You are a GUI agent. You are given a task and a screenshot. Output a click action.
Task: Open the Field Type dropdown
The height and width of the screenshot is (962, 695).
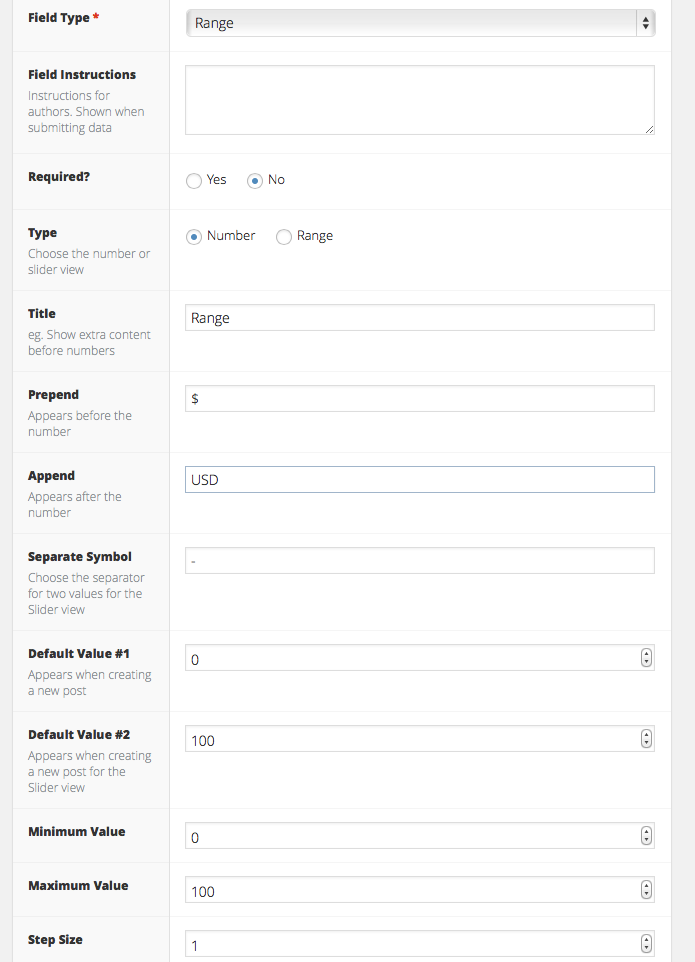[x=420, y=23]
